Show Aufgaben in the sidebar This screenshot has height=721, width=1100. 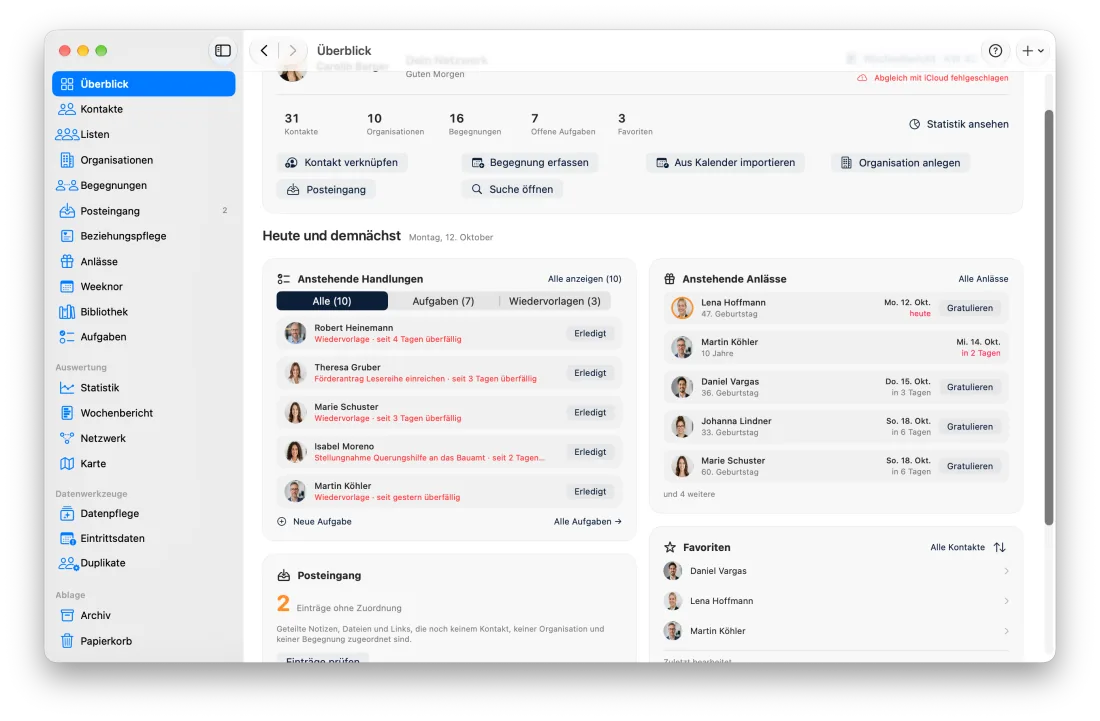pos(144,337)
